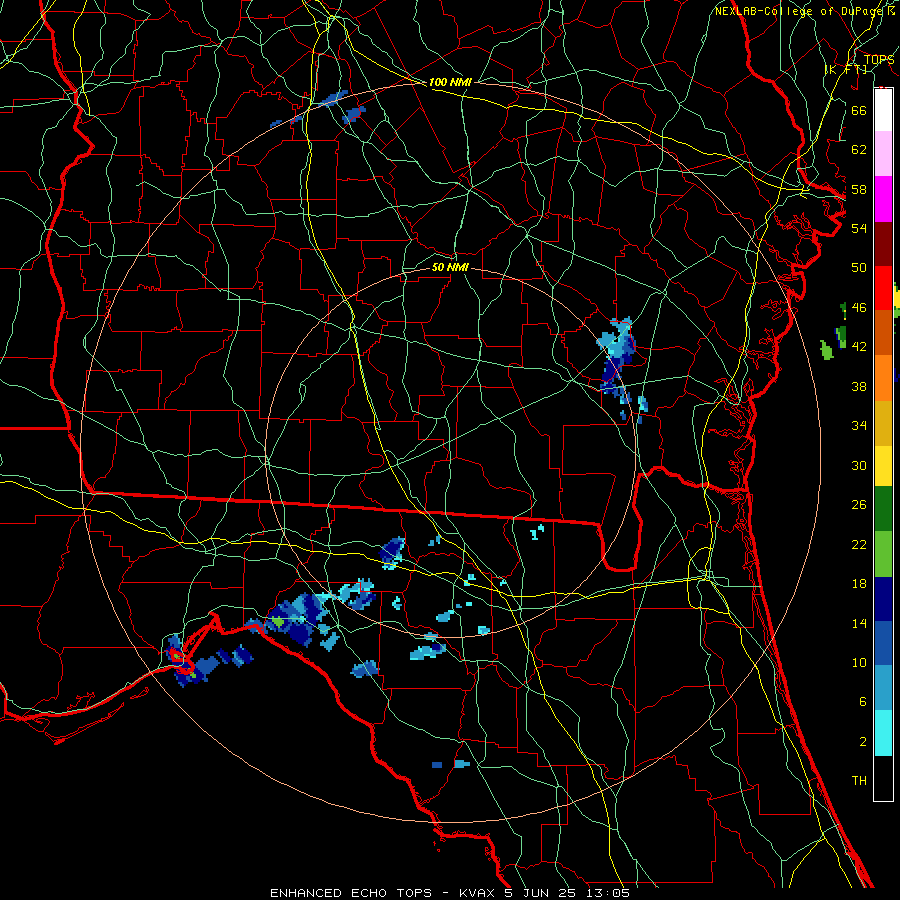The width and height of the screenshot is (900, 900).
Task: Select the navy blue legend swatch
Action: click(883, 599)
